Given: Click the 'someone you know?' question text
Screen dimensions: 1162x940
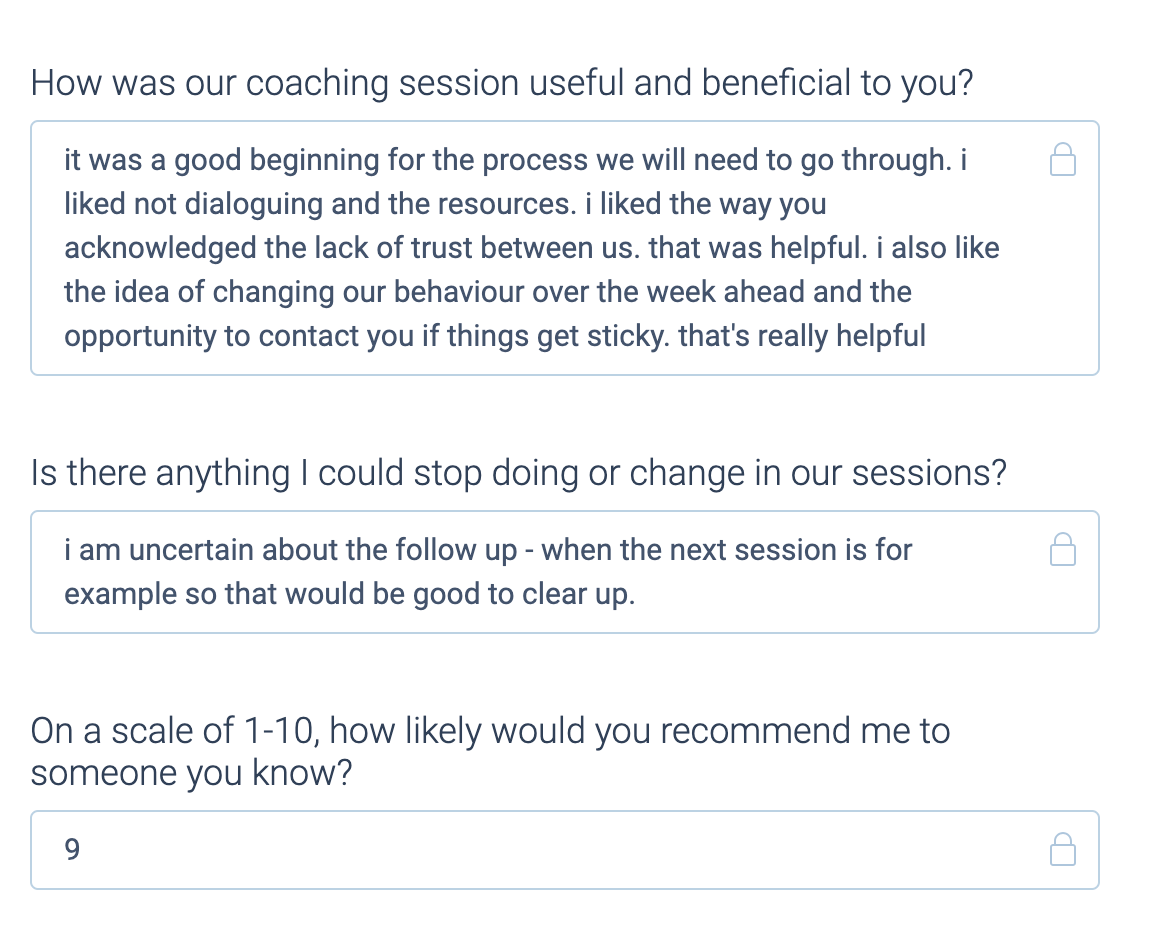Looking at the screenshot, I should (191, 773).
